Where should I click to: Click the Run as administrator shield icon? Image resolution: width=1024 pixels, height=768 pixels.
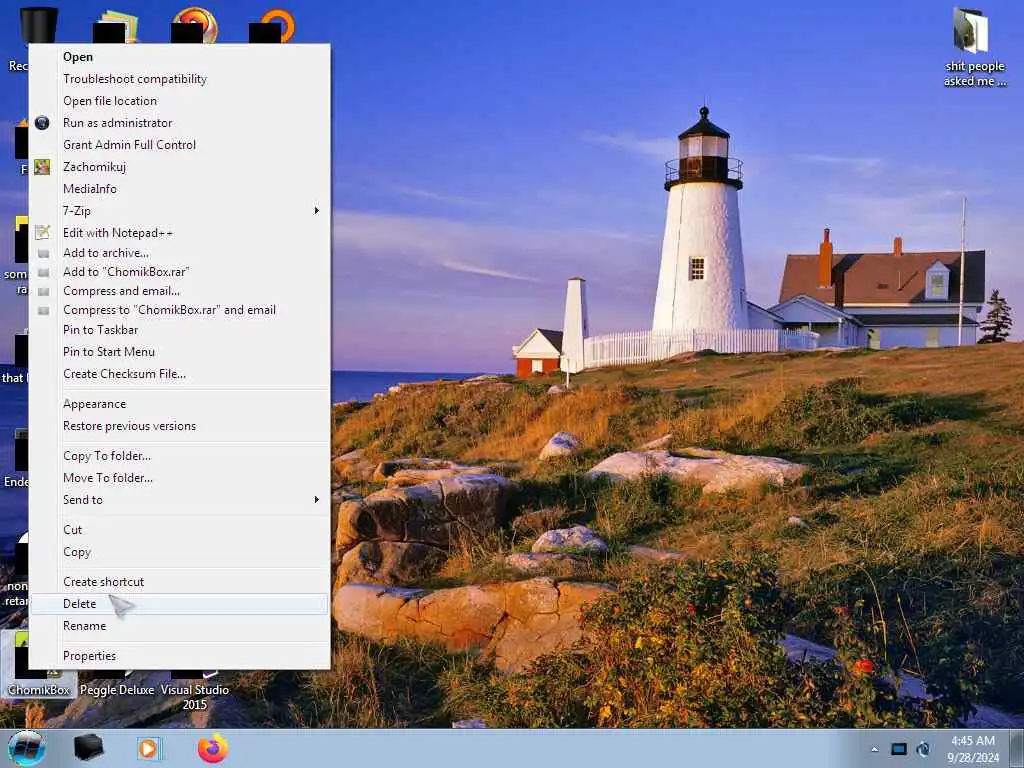[42, 123]
